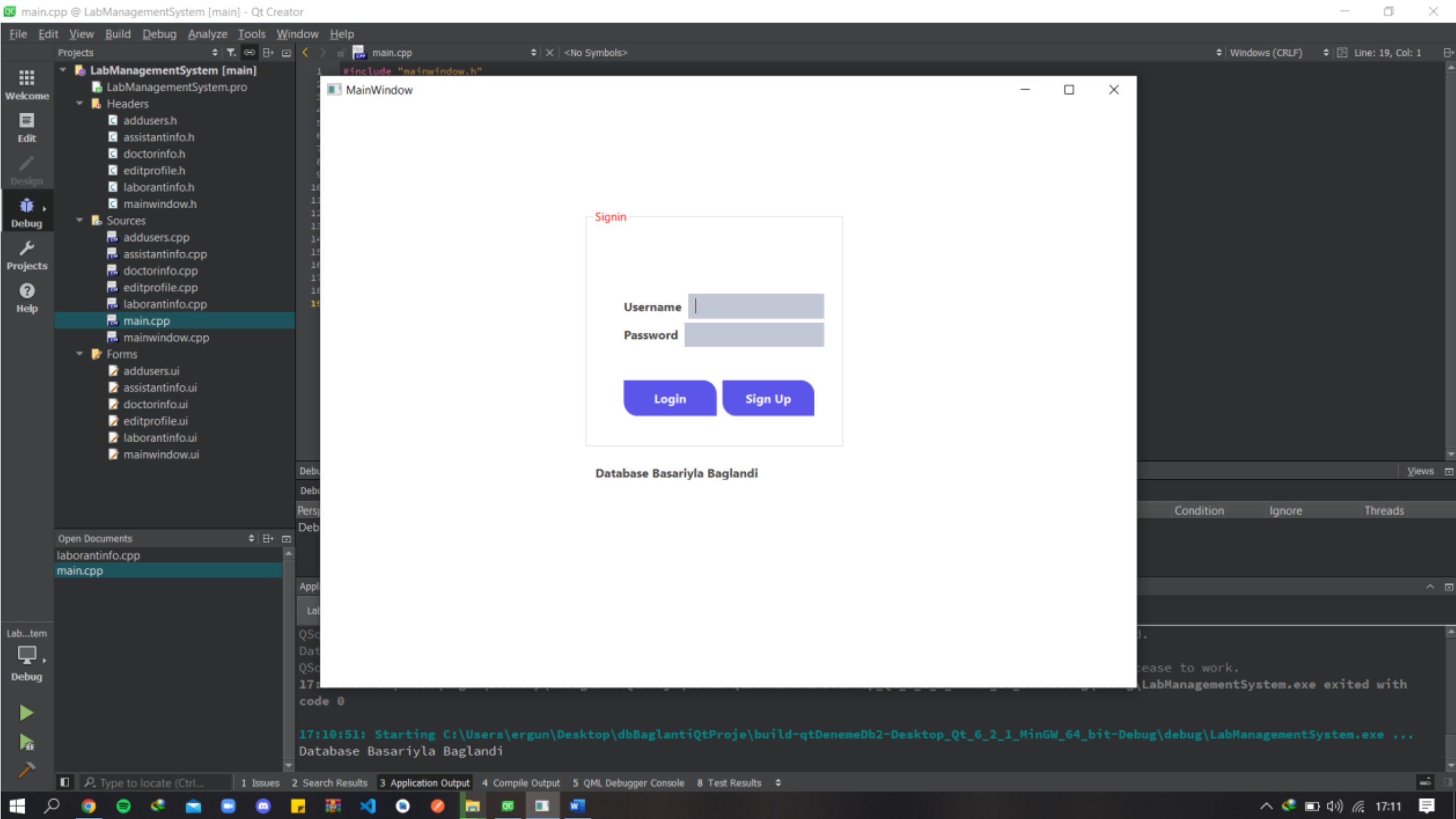The image size is (1456, 819).
Task: Select laborantinfo.ui in Forms
Action: 160,438
